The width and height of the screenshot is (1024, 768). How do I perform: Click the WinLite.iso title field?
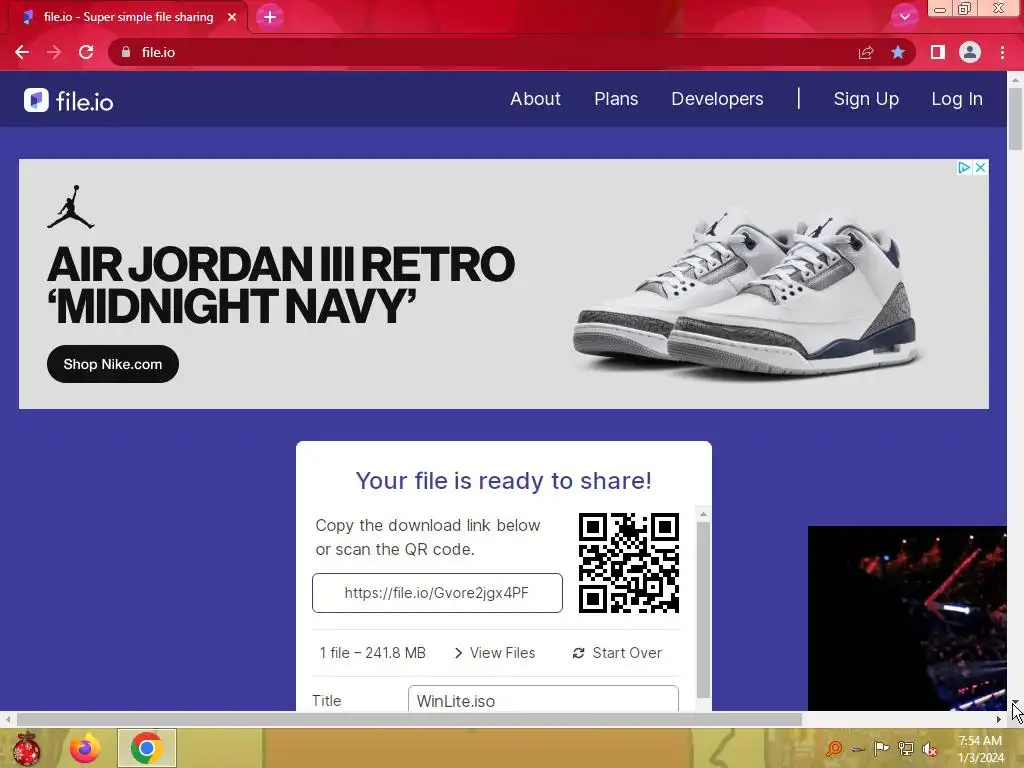pyautogui.click(x=543, y=698)
